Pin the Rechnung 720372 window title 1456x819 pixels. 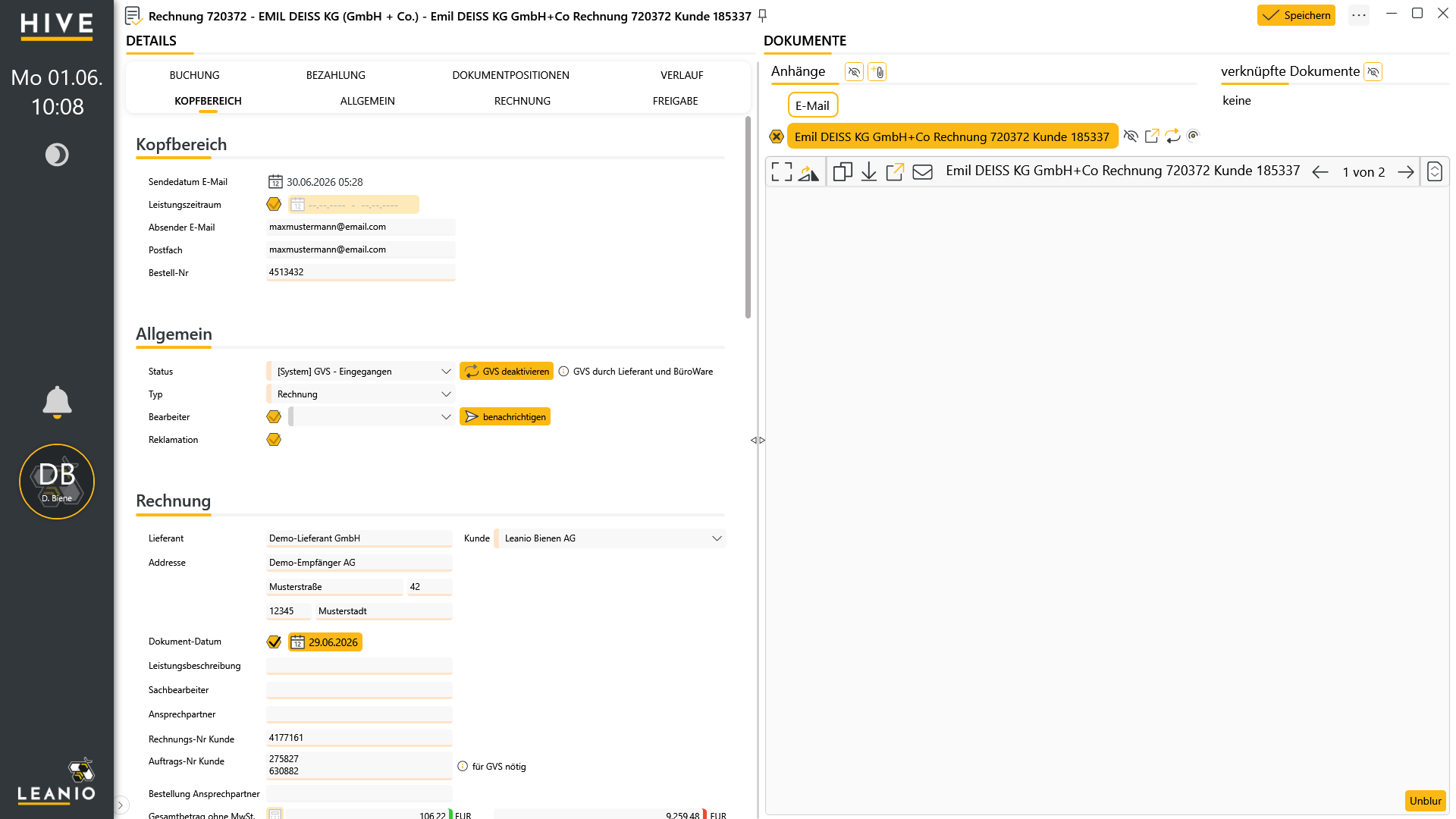[763, 16]
